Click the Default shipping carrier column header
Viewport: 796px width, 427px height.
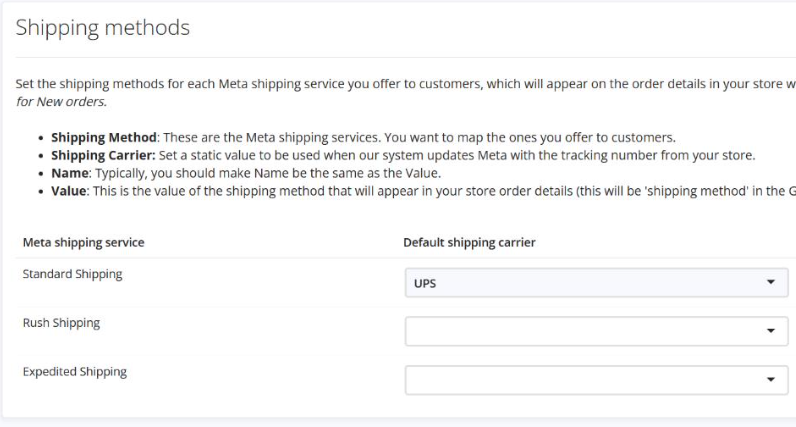[469, 241]
